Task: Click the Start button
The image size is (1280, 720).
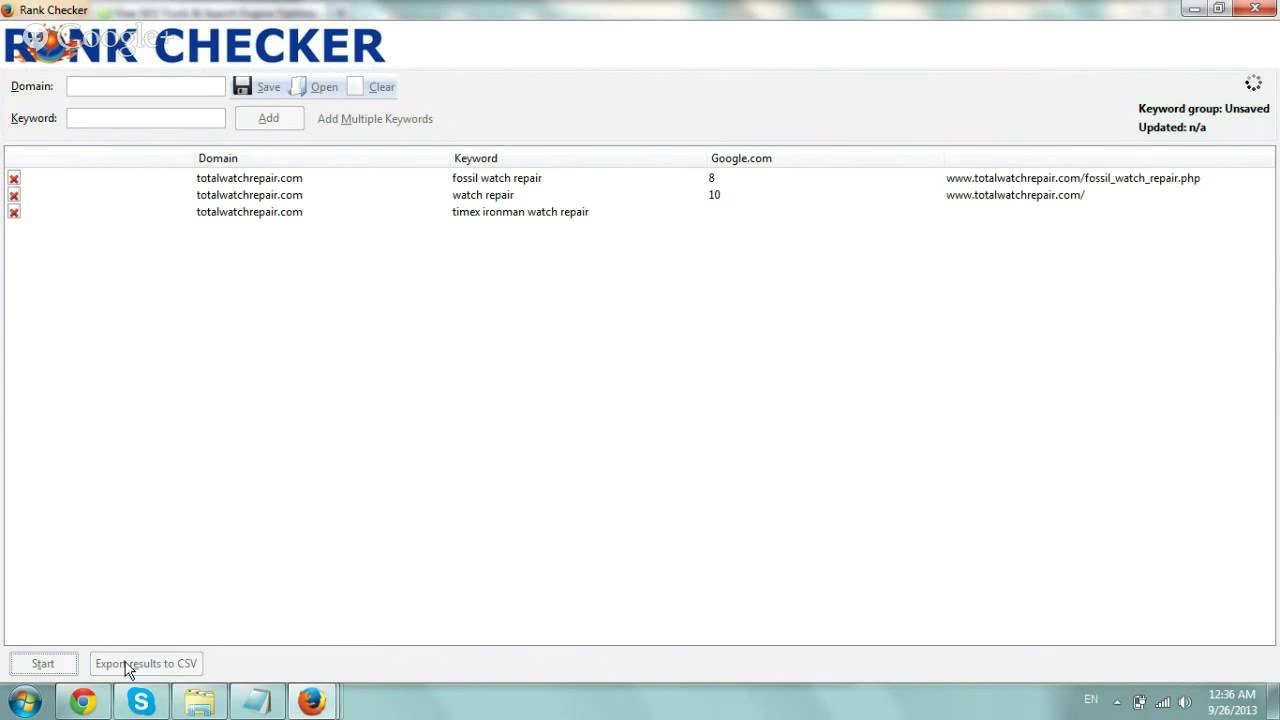Action: click(x=43, y=664)
